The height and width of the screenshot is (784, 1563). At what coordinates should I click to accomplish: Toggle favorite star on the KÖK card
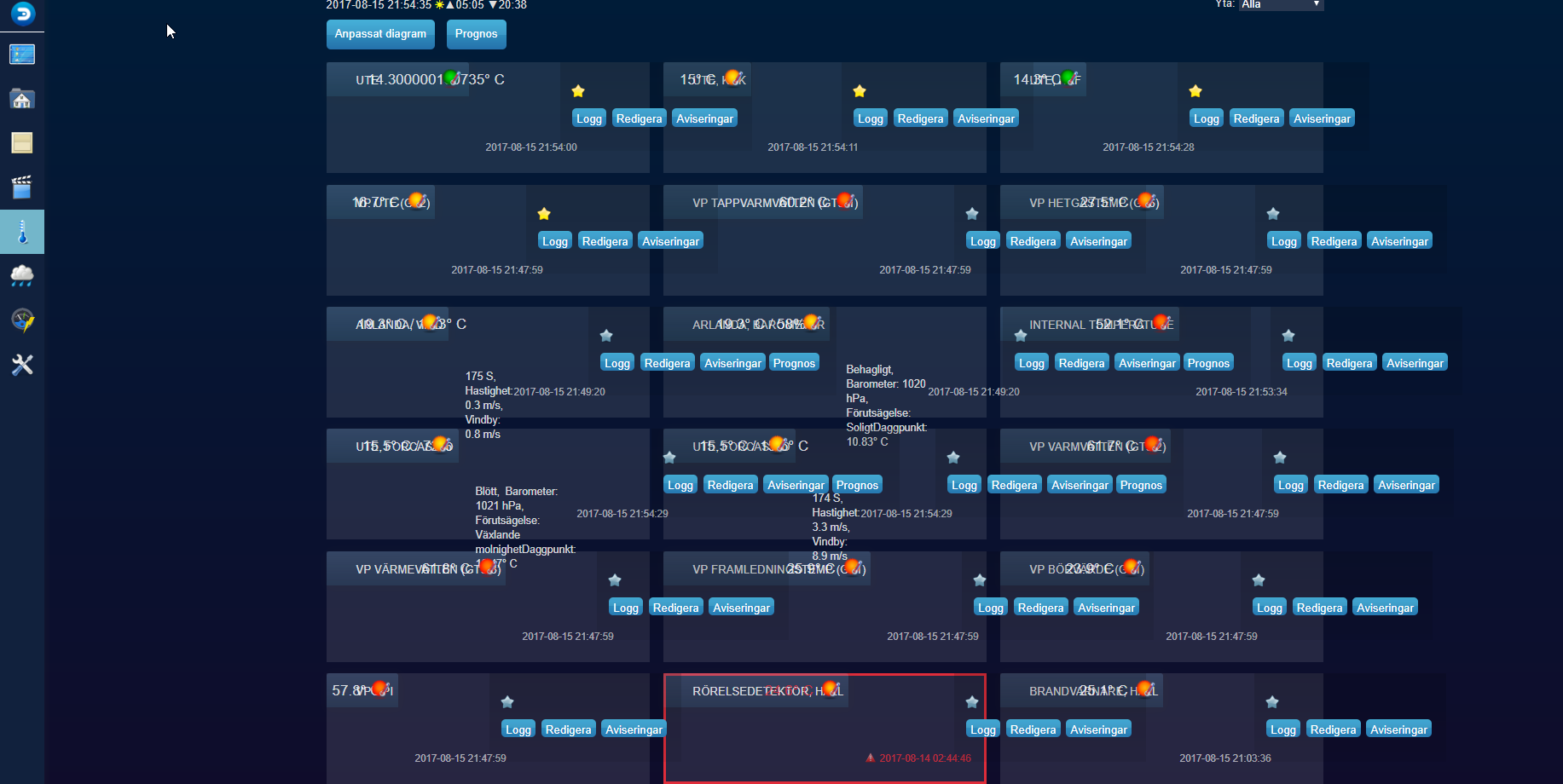tap(860, 91)
